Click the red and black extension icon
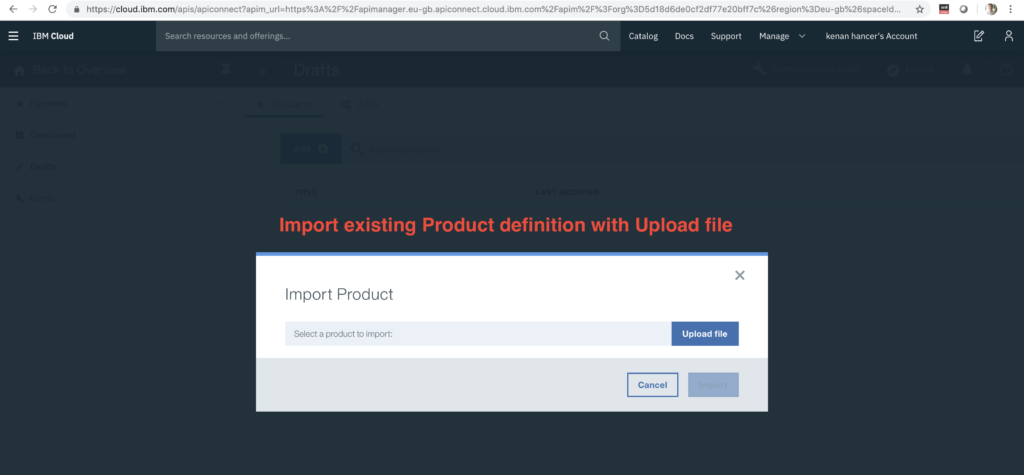1024x475 pixels. click(x=944, y=9)
